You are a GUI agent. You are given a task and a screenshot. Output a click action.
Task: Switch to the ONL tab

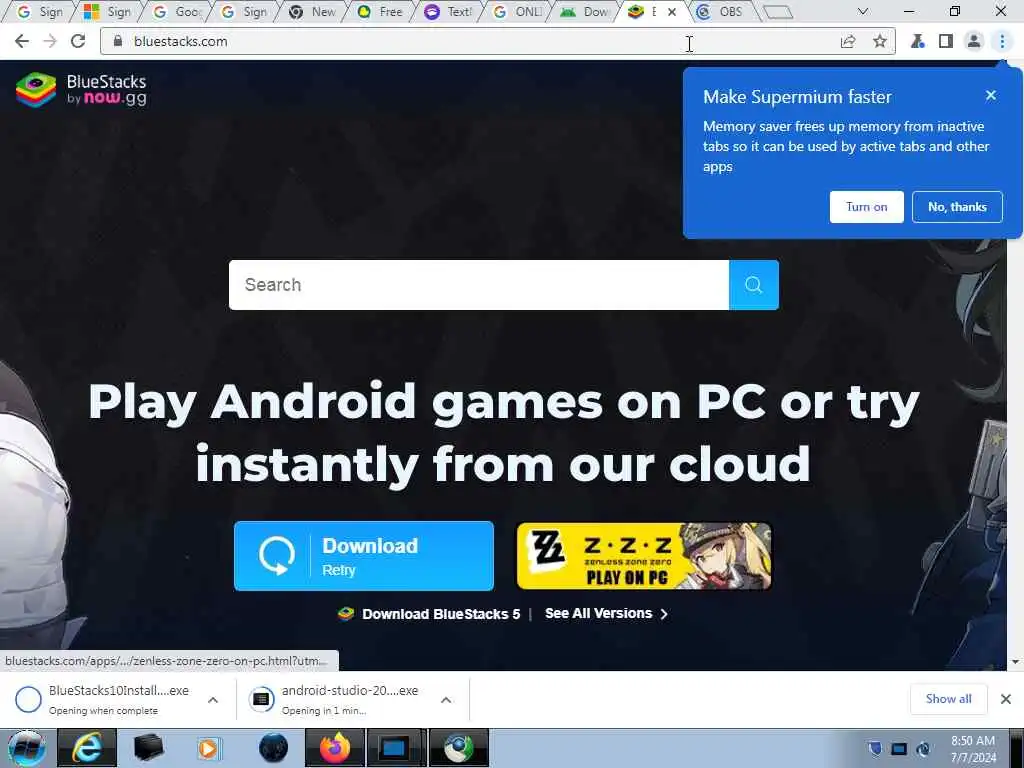(517, 12)
